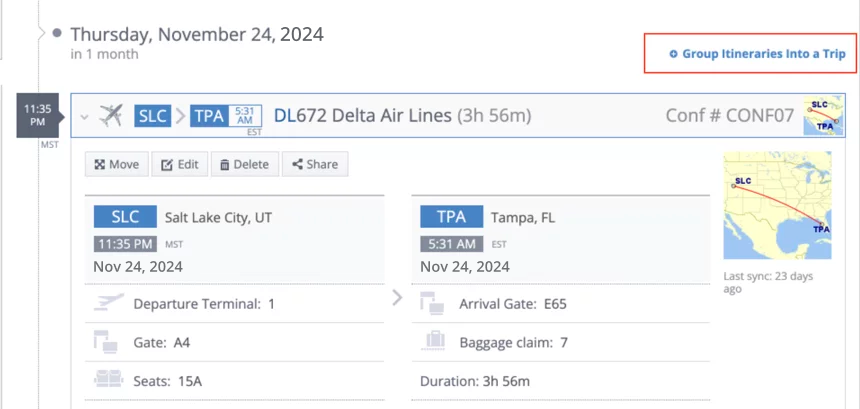Screen dimensions: 860x409
Task: Click the 11:35 PM timeline time marker
Action: pos(37,115)
